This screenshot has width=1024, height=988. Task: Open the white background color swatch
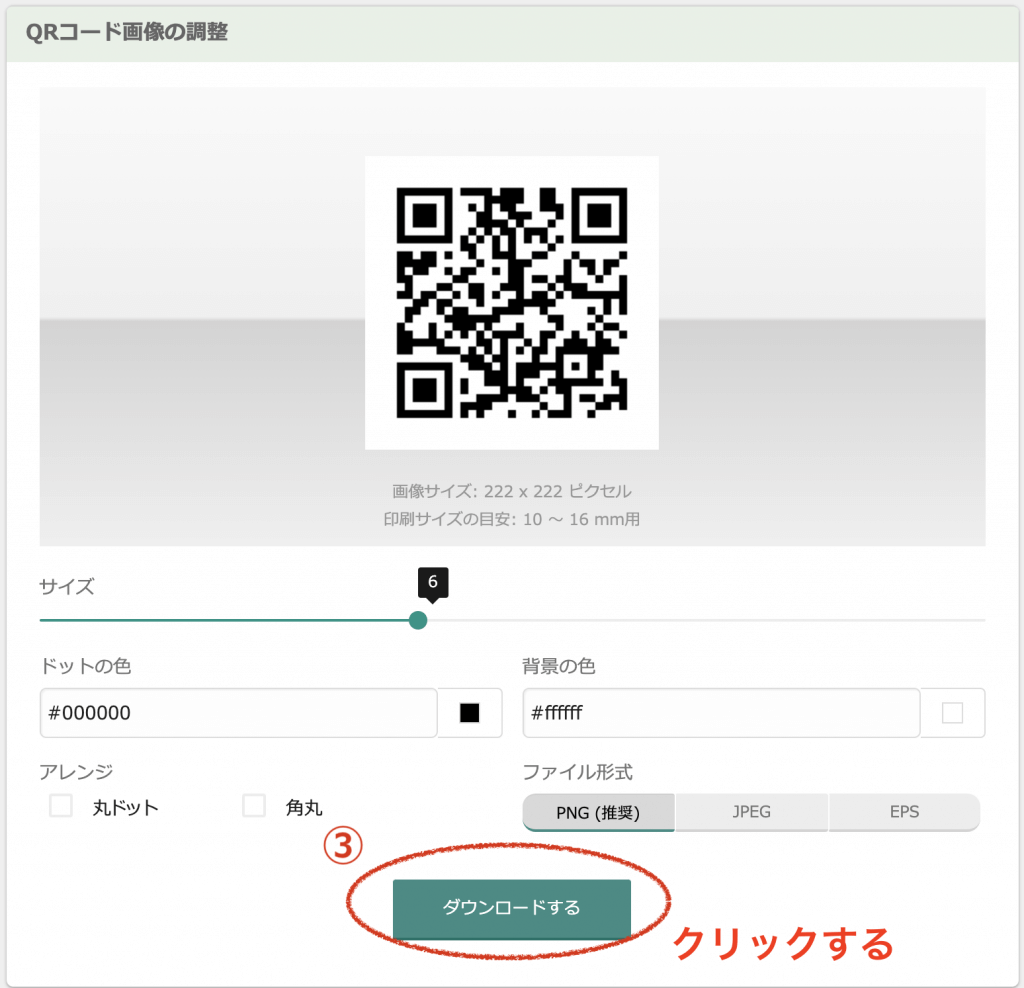[x=952, y=713]
